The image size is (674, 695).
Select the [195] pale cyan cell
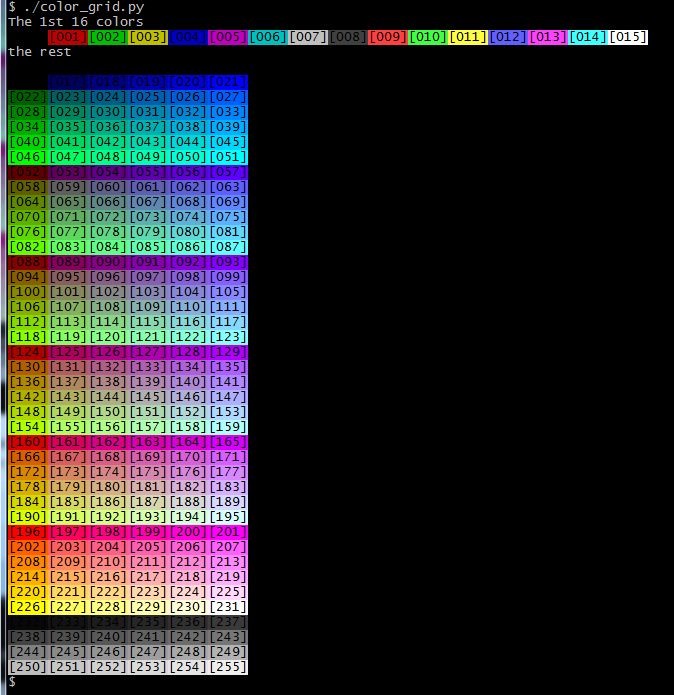[x=228, y=517]
